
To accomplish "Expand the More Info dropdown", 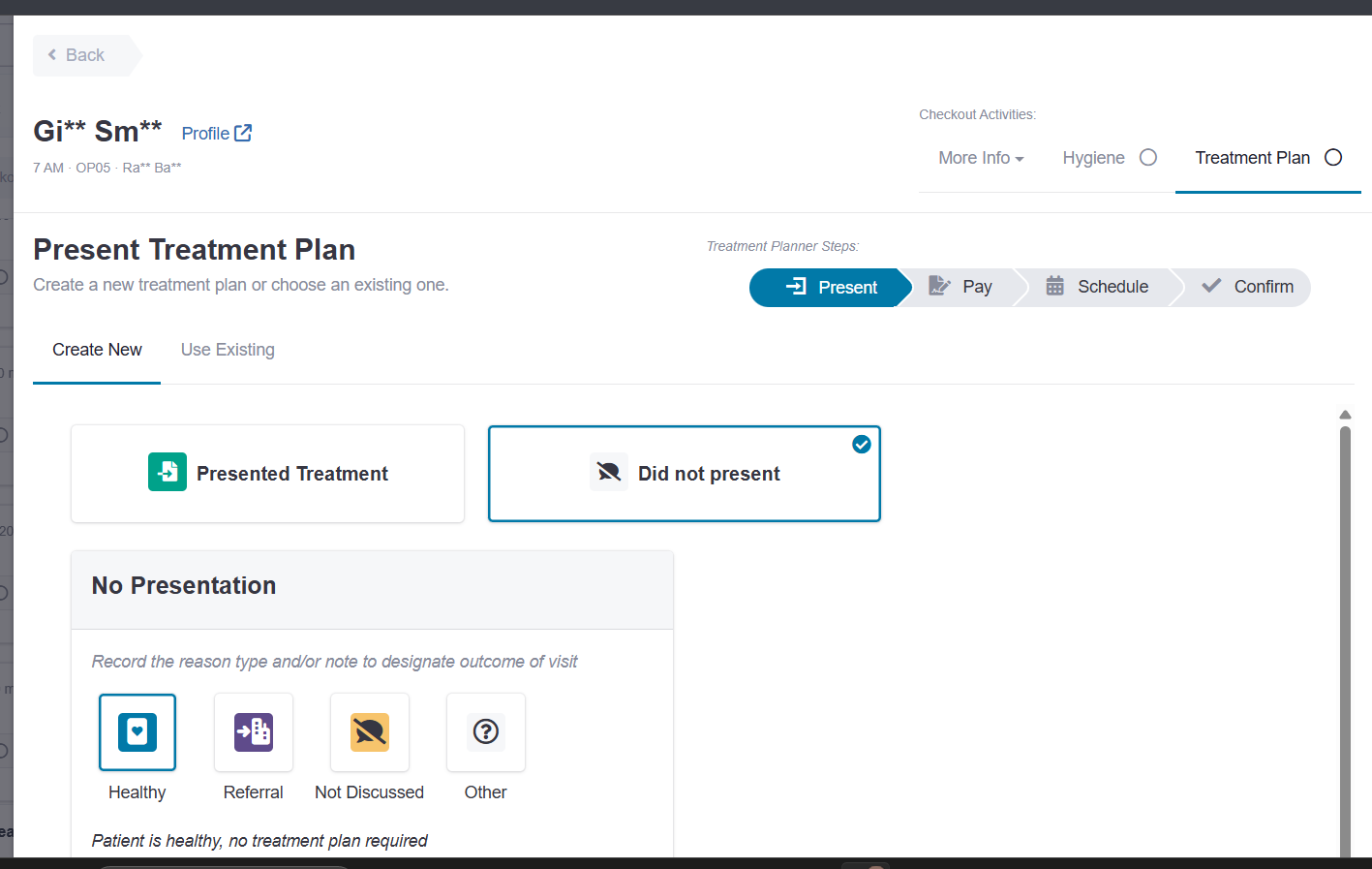I will pos(981,158).
